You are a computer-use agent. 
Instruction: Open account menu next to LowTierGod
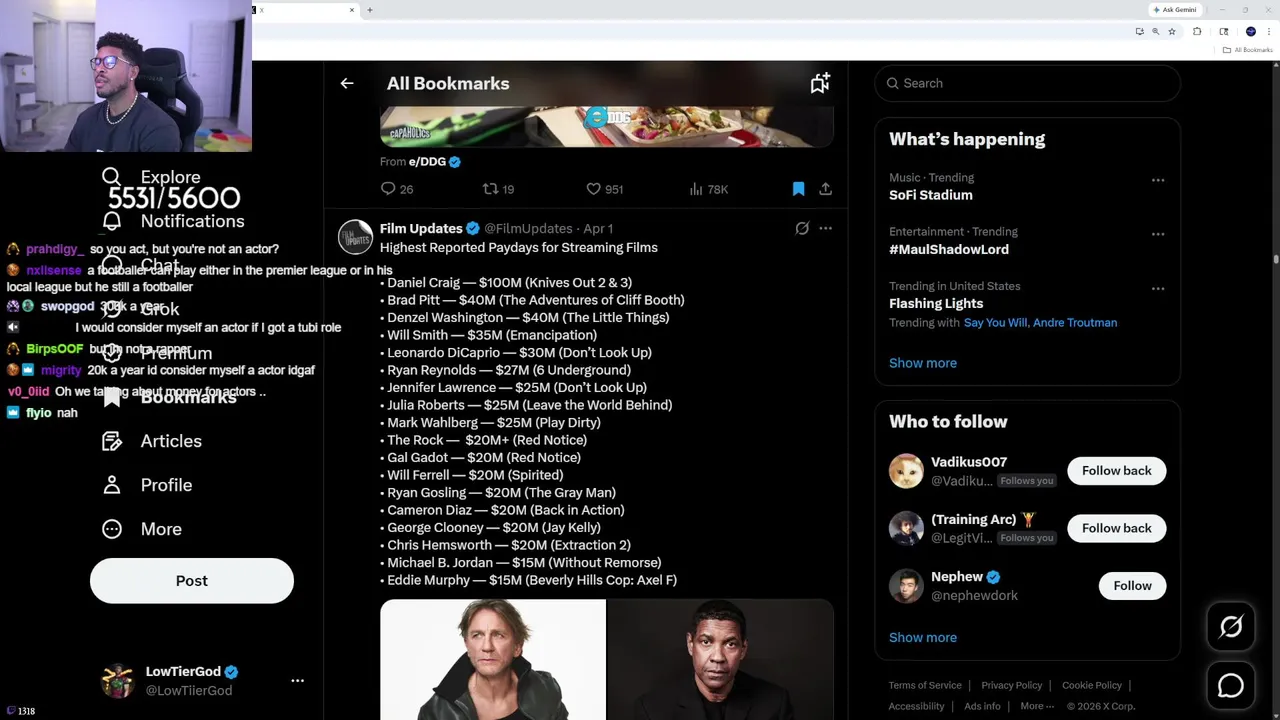tap(297, 680)
